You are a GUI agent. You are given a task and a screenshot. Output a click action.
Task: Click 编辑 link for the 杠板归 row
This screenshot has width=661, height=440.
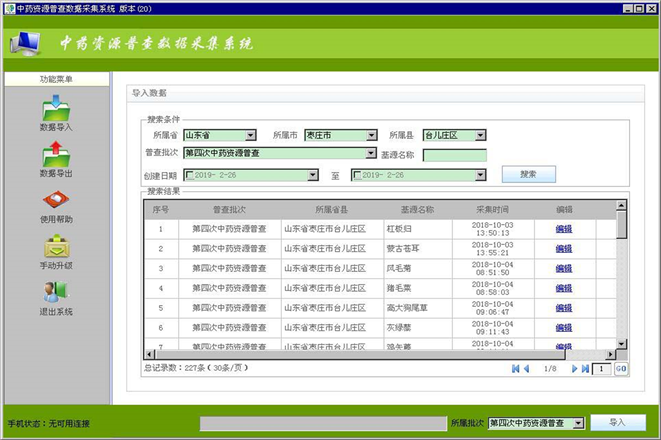tap(564, 229)
